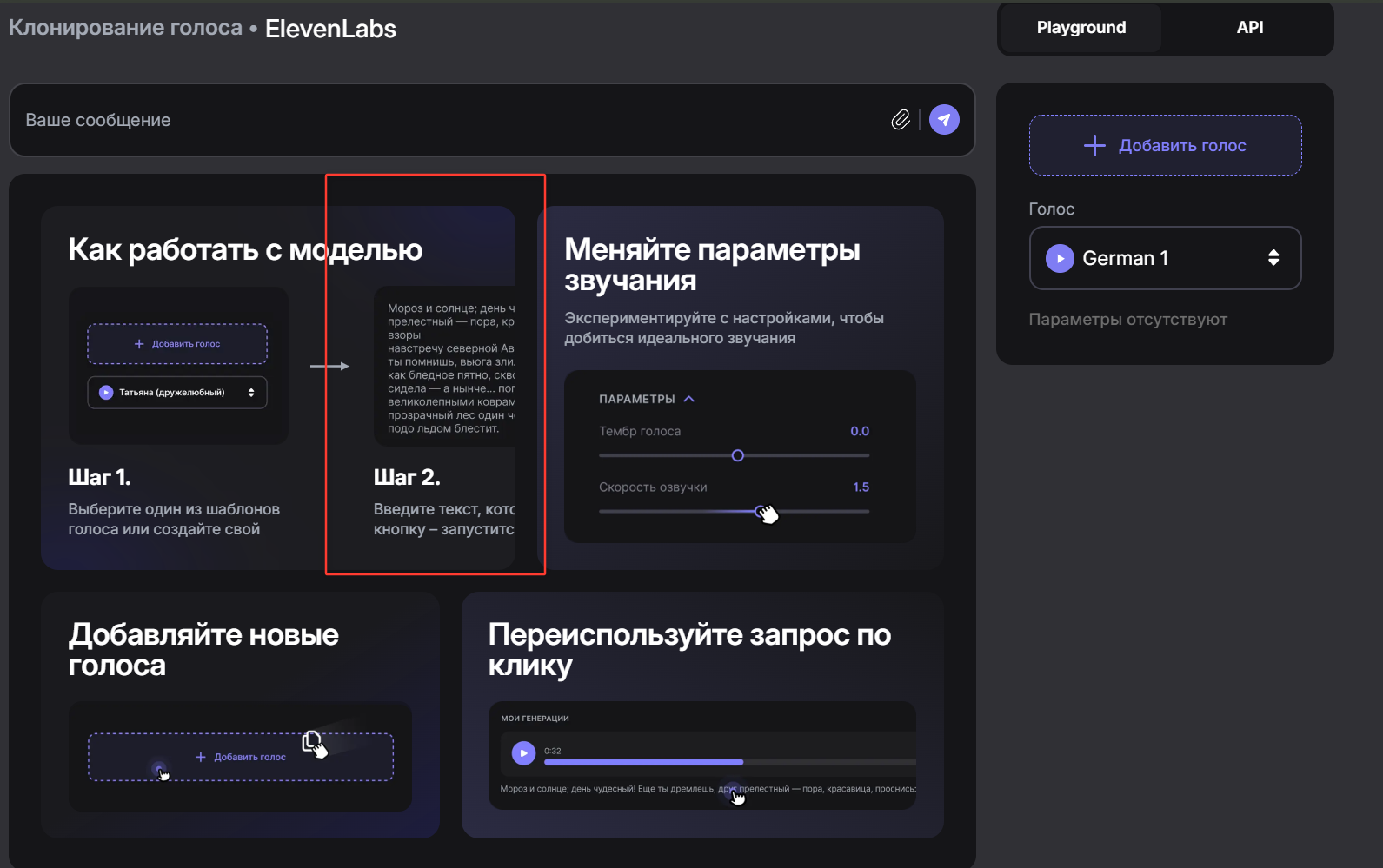This screenshot has height=868, width=1383.
Task: Click "Выберите один из шаблонов" step description
Action: coord(174,520)
